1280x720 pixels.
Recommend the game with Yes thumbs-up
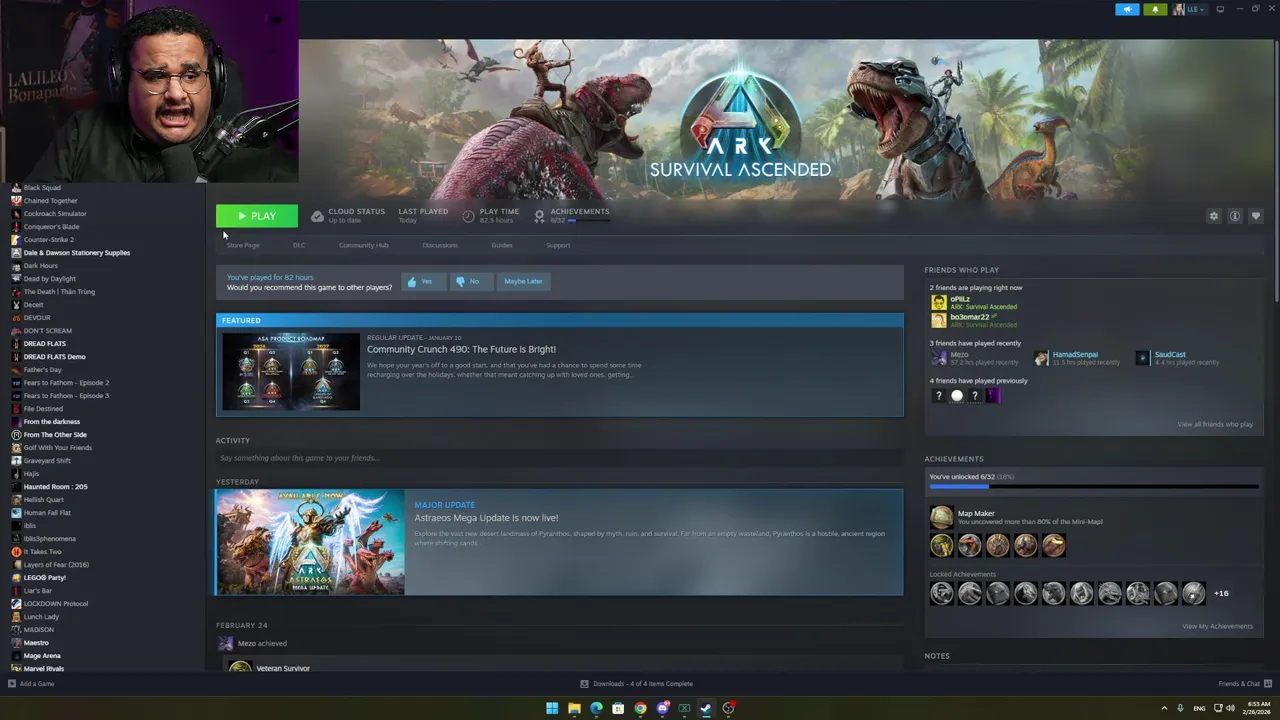tap(422, 281)
